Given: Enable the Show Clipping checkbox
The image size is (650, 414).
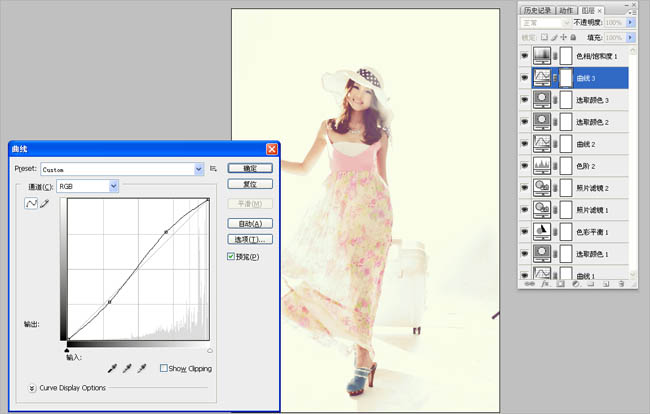Looking at the screenshot, I should click(164, 369).
